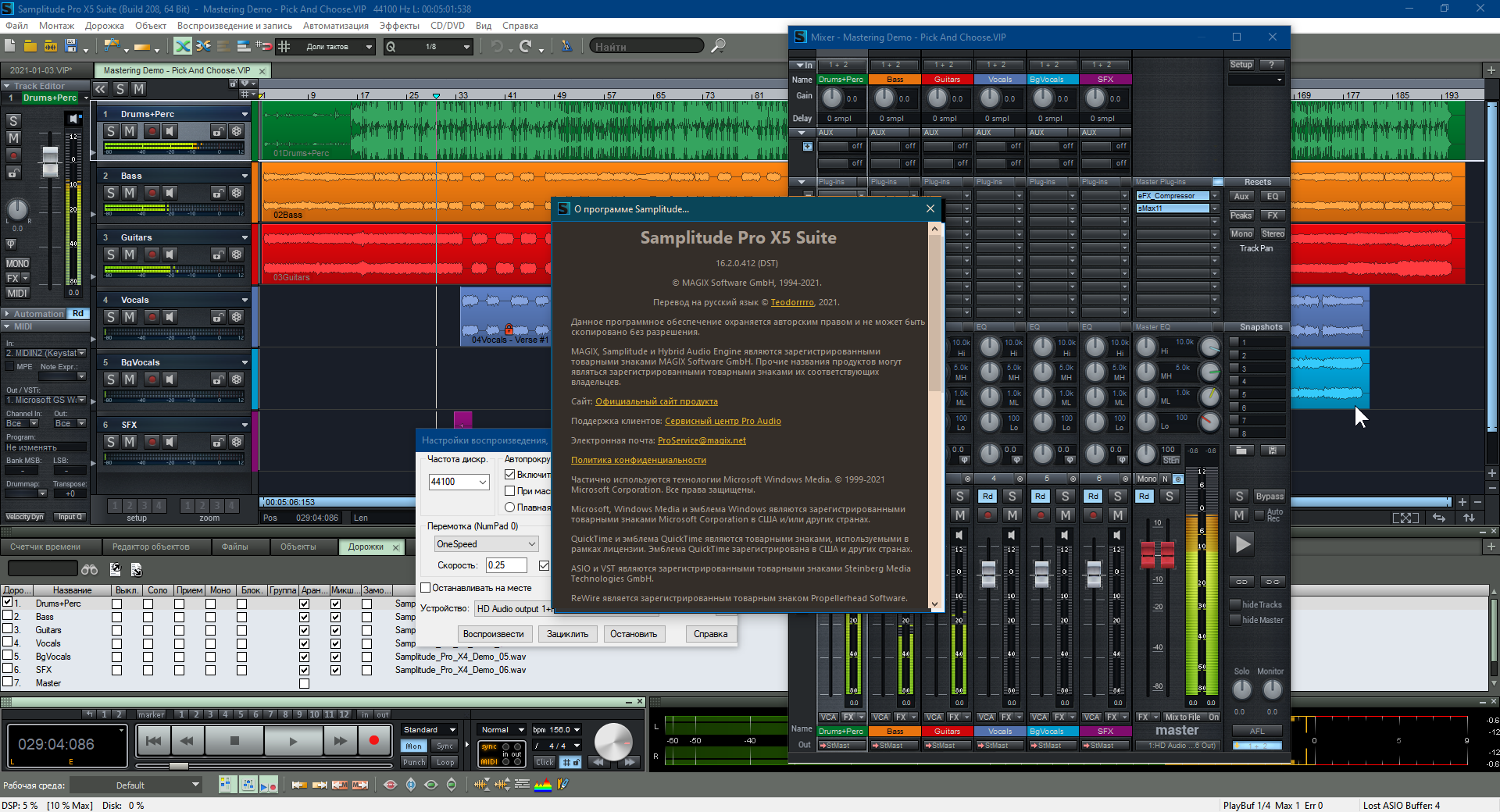Screen dimensions: 1500x812
Task: Toggle the Solo checkbox for Bass row
Action: click(x=148, y=617)
